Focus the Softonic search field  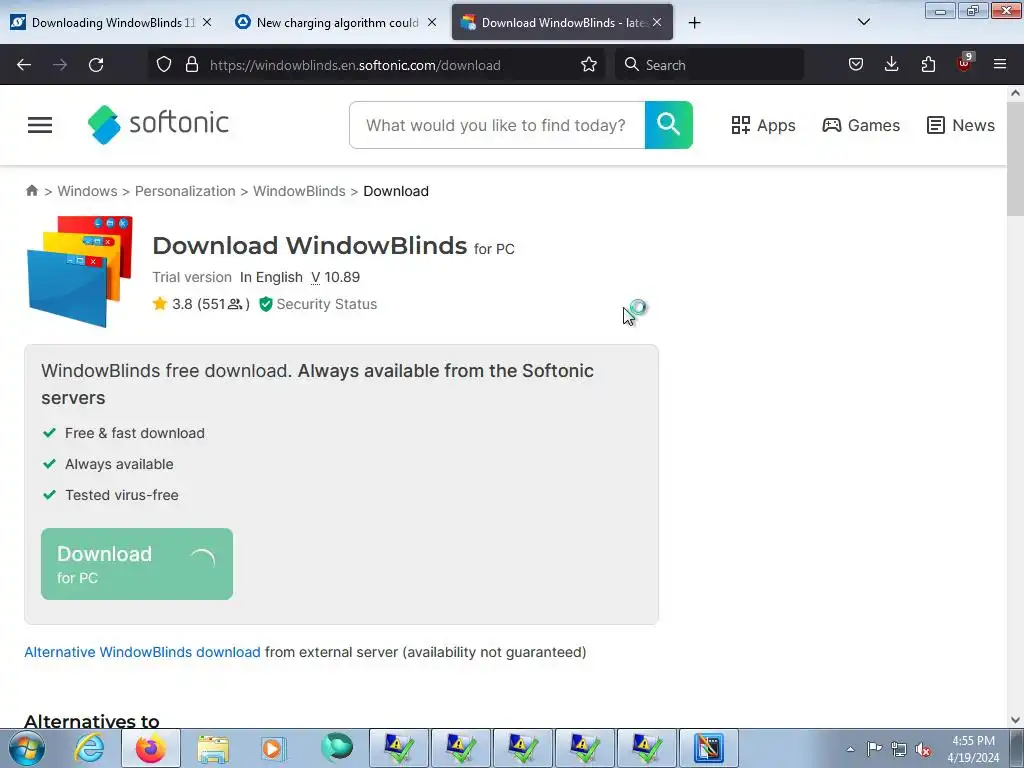pyautogui.click(x=496, y=125)
